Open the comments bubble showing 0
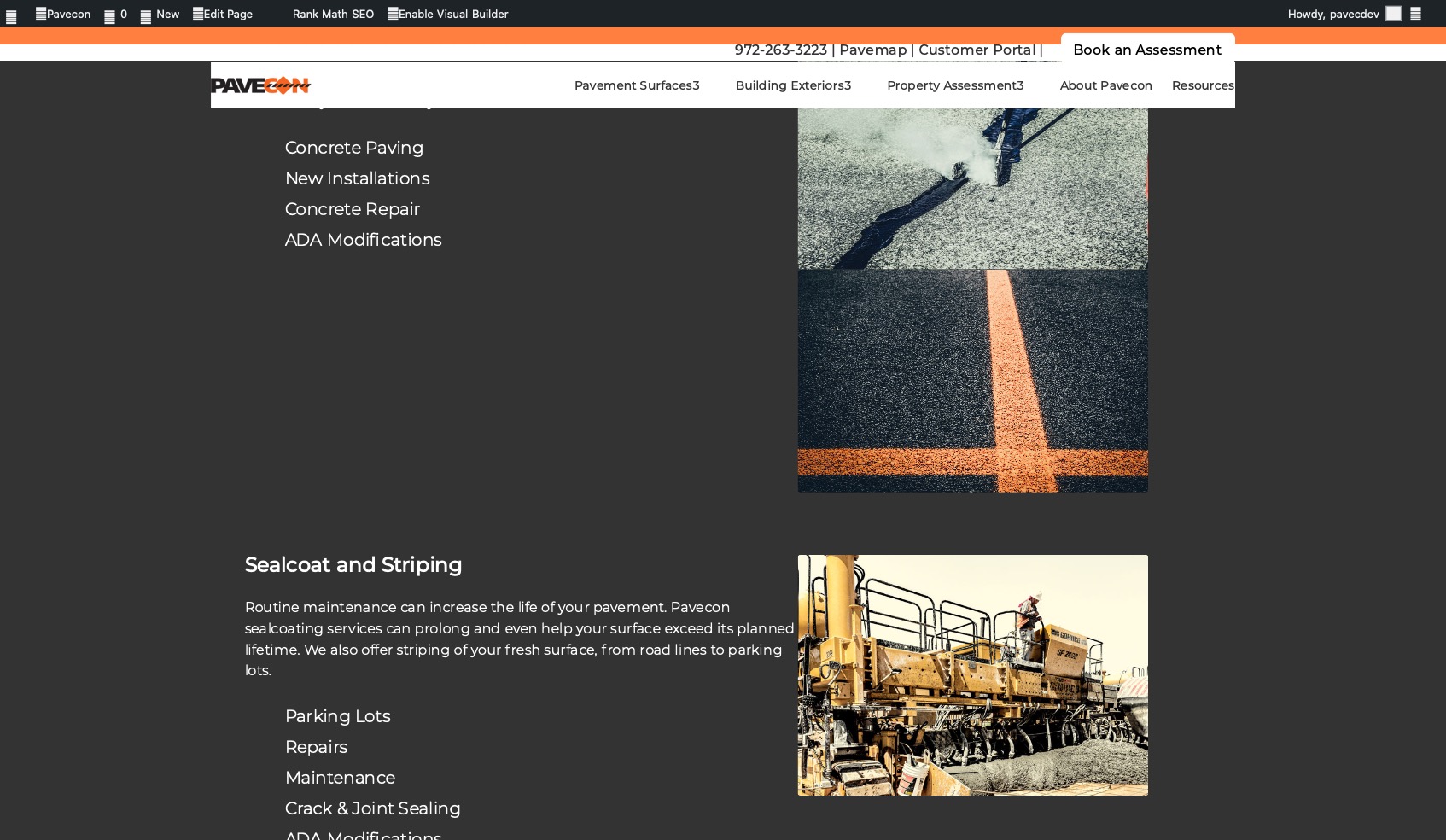1446x840 pixels. (109, 15)
